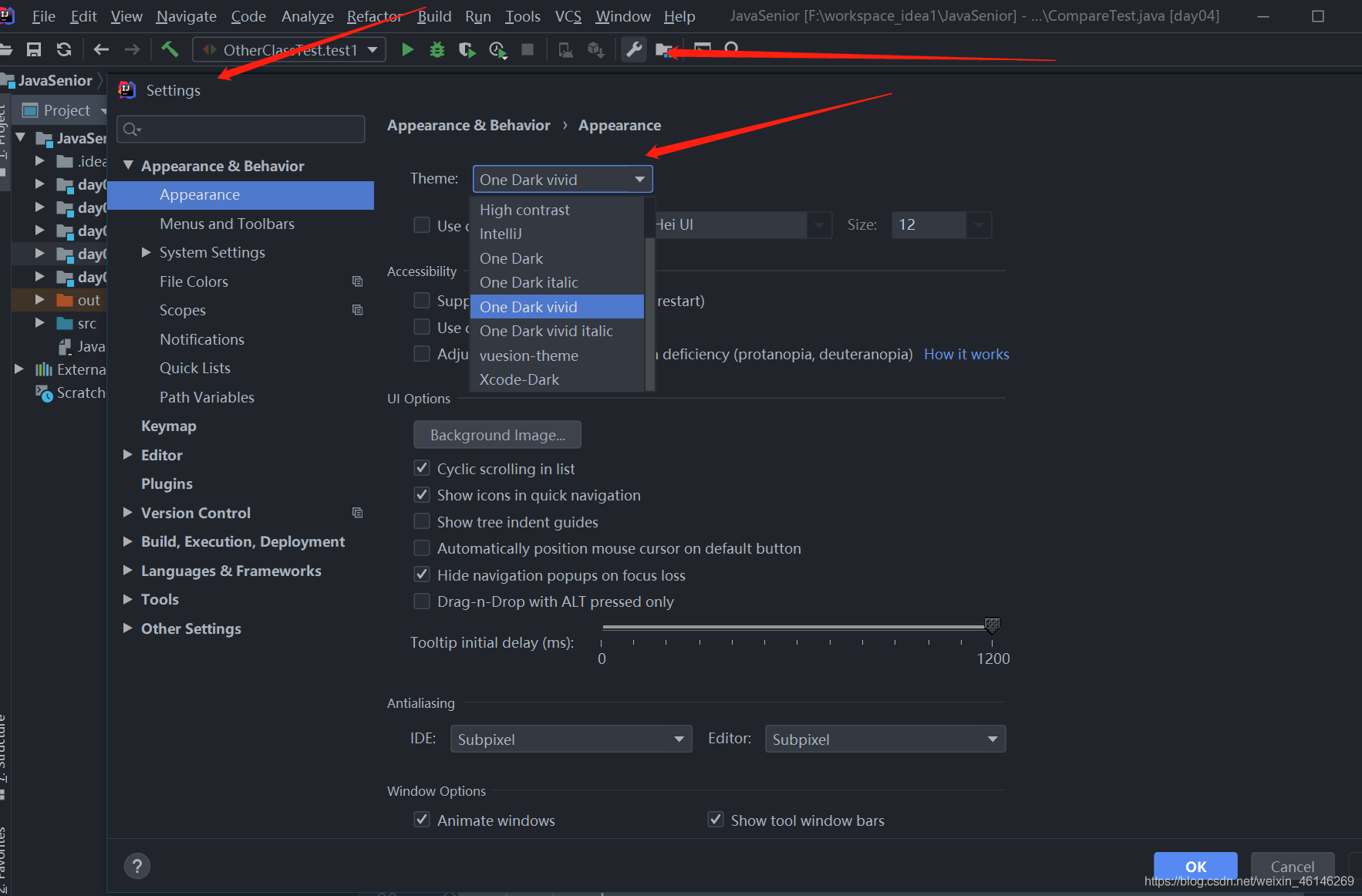Screen dimensions: 1362x896
Task: Open the Refactor menu
Action: 374,16
